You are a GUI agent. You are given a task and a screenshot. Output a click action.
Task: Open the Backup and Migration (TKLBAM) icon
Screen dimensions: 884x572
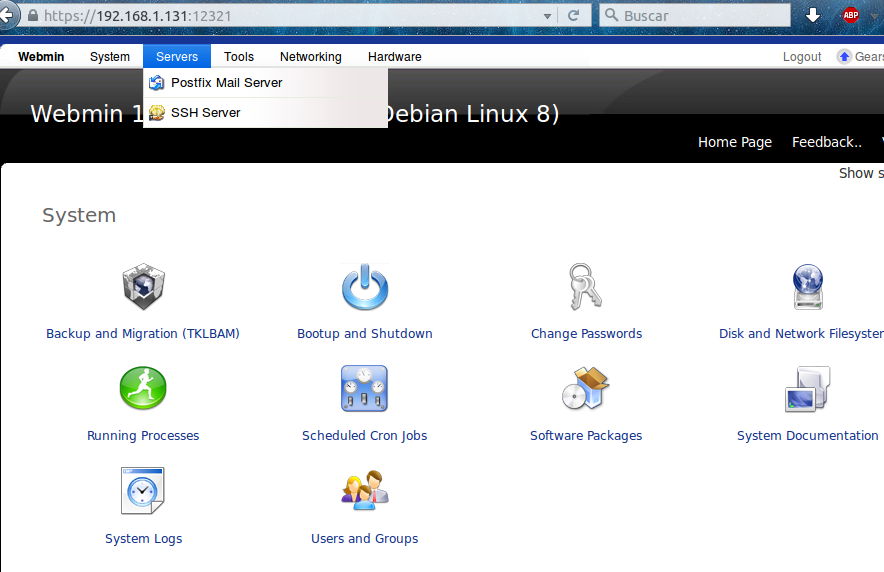tap(143, 289)
